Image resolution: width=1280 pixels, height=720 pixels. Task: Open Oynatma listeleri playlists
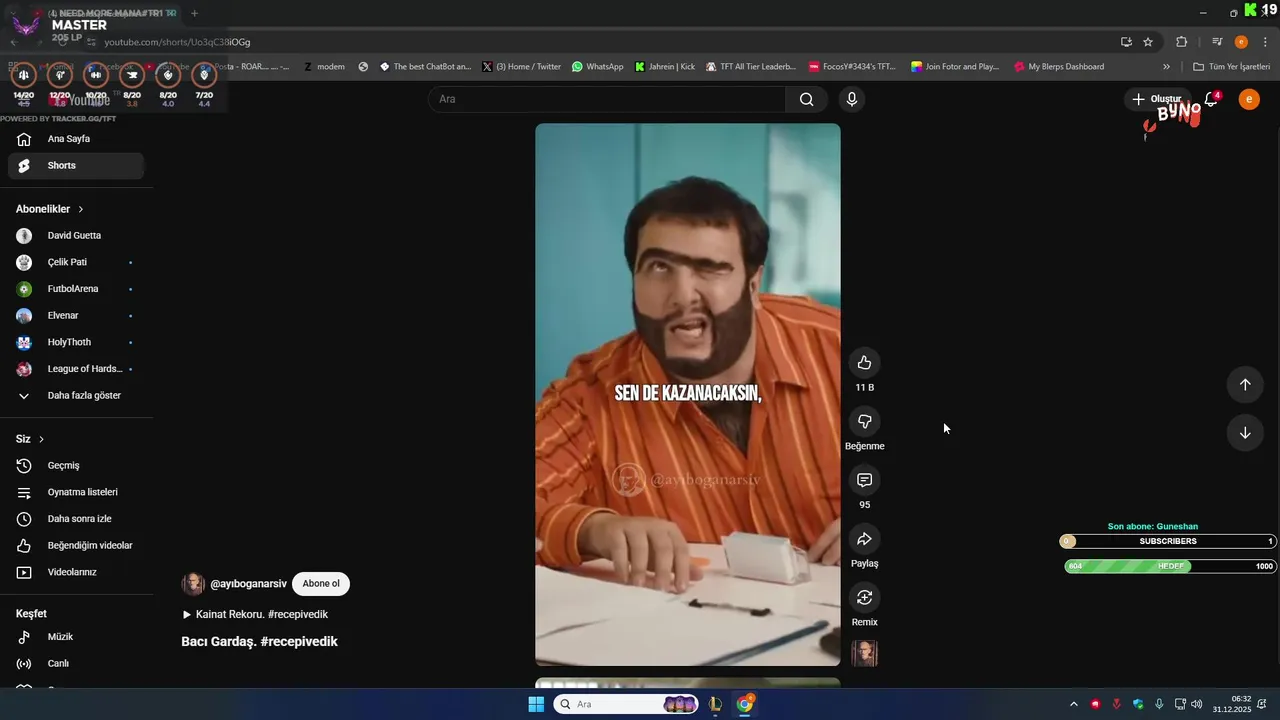click(76, 492)
